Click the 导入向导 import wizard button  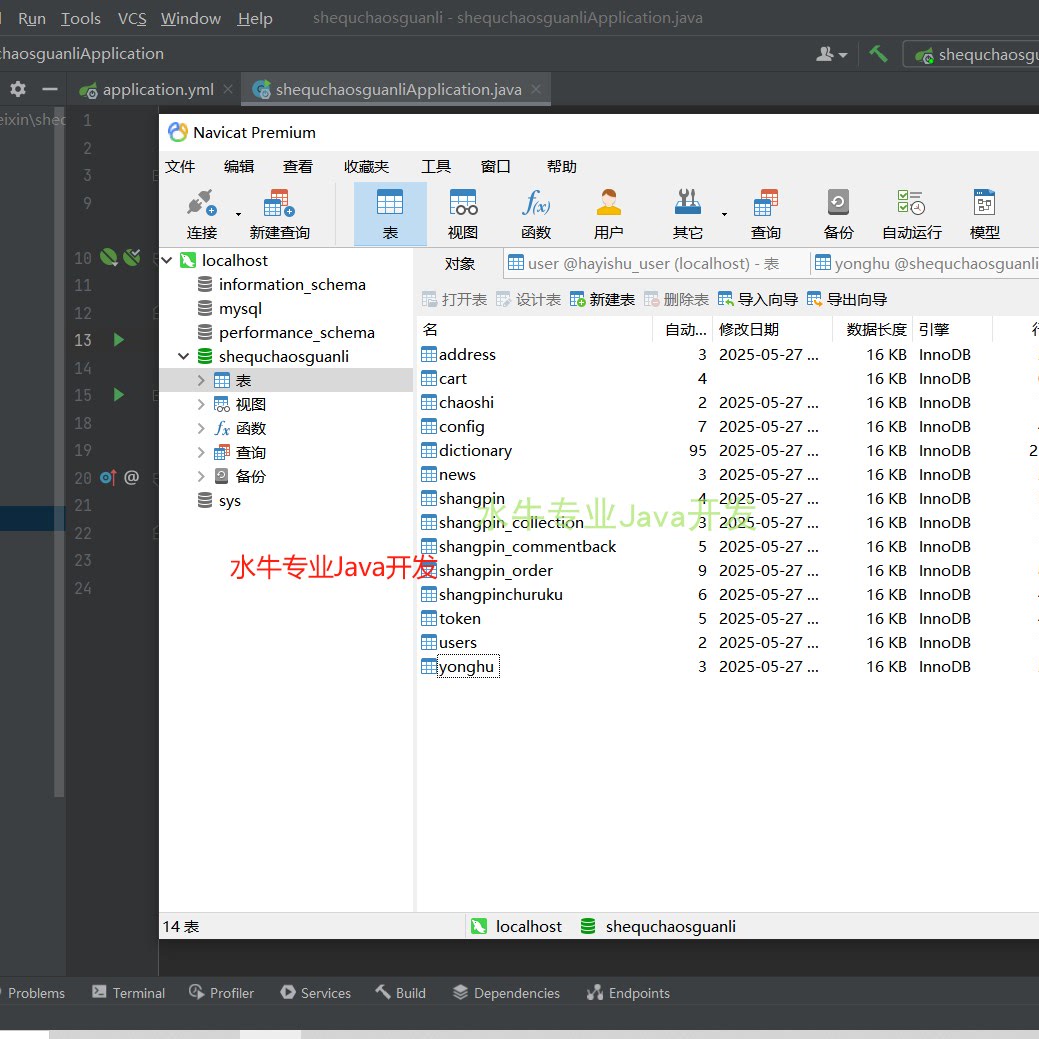click(757, 300)
